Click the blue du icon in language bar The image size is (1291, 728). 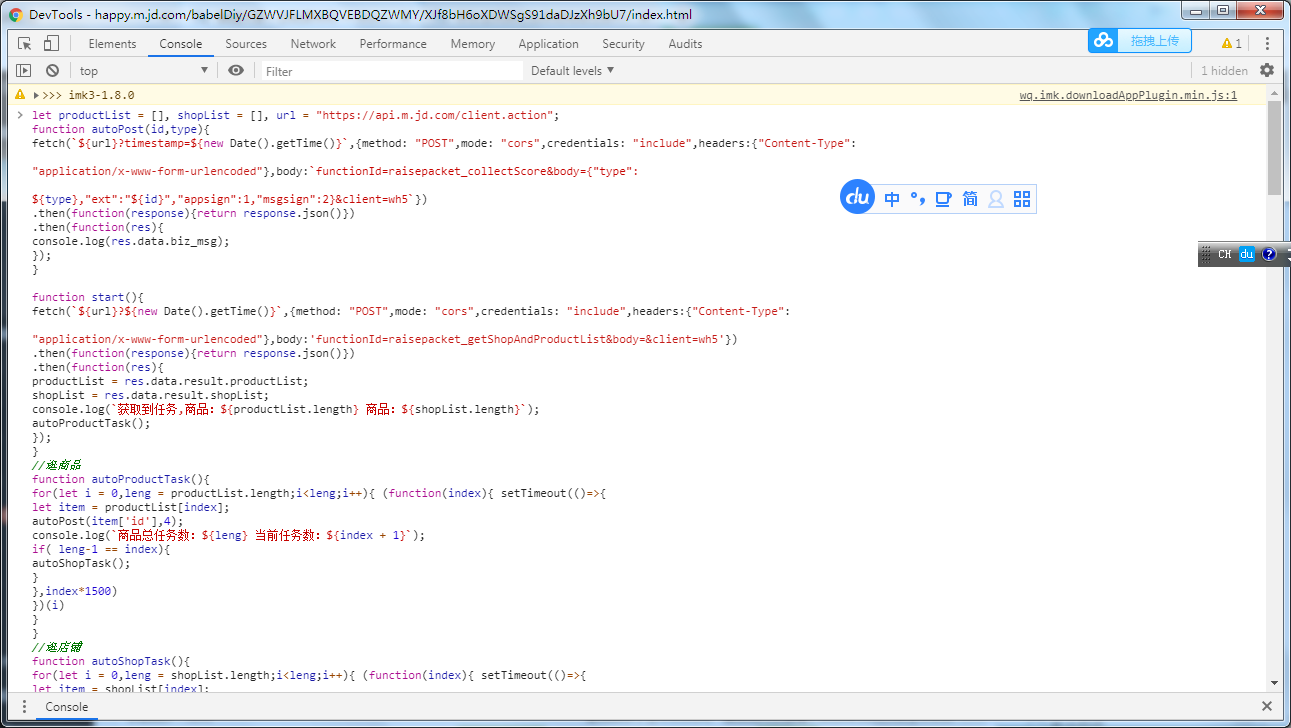point(1247,254)
